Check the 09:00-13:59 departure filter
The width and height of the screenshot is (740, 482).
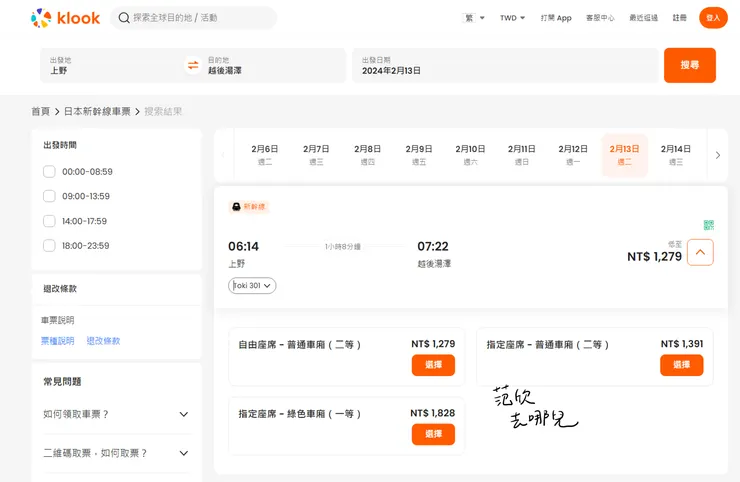click(49, 196)
